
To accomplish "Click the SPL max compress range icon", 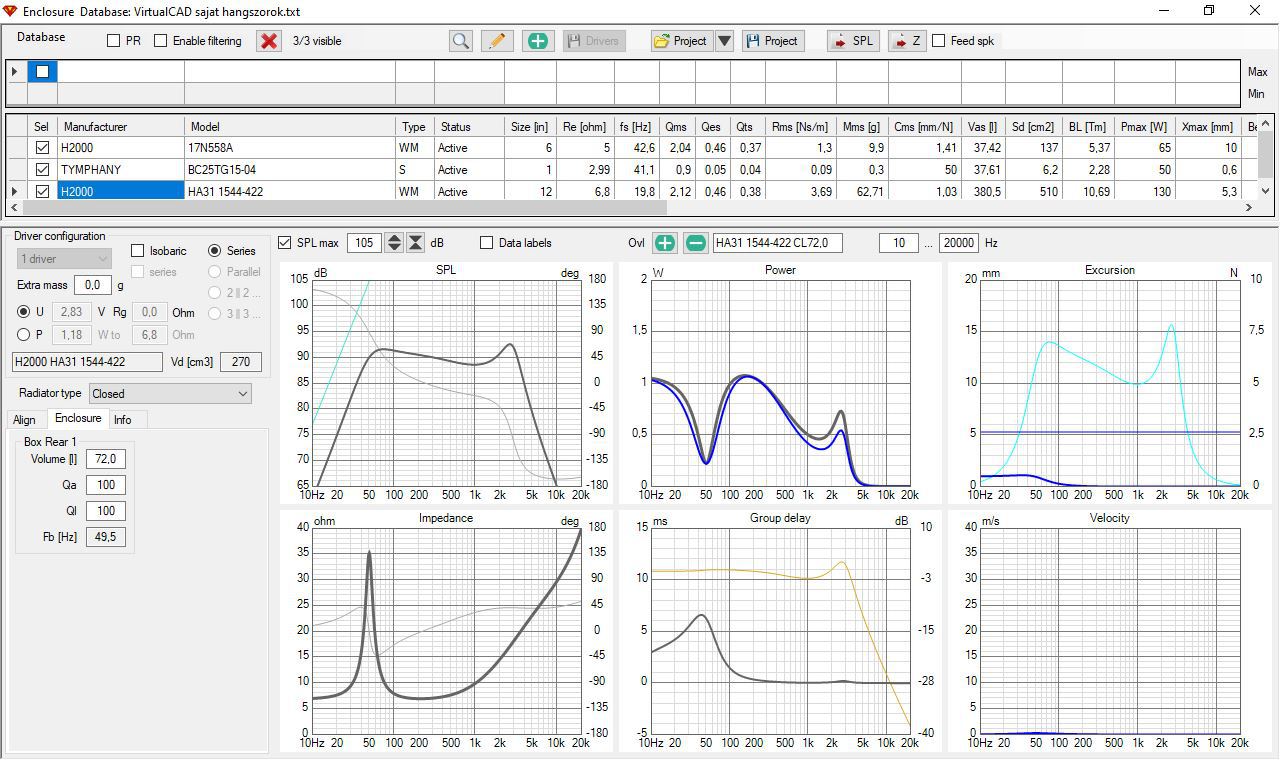I will 416,243.
